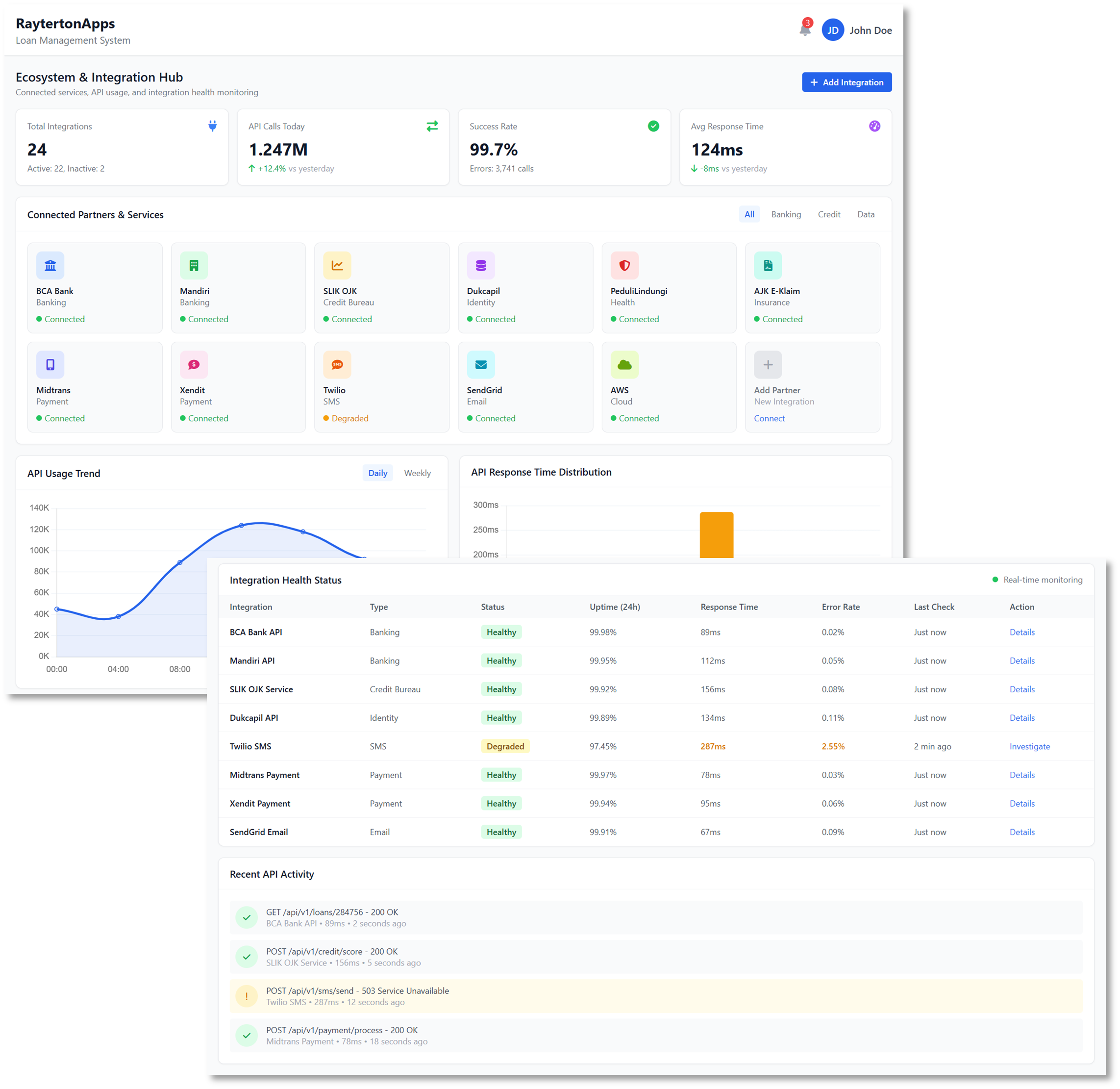This screenshot has height=1089, width=1120.
Task: Click the Add Integration button
Action: (x=846, y=82)
